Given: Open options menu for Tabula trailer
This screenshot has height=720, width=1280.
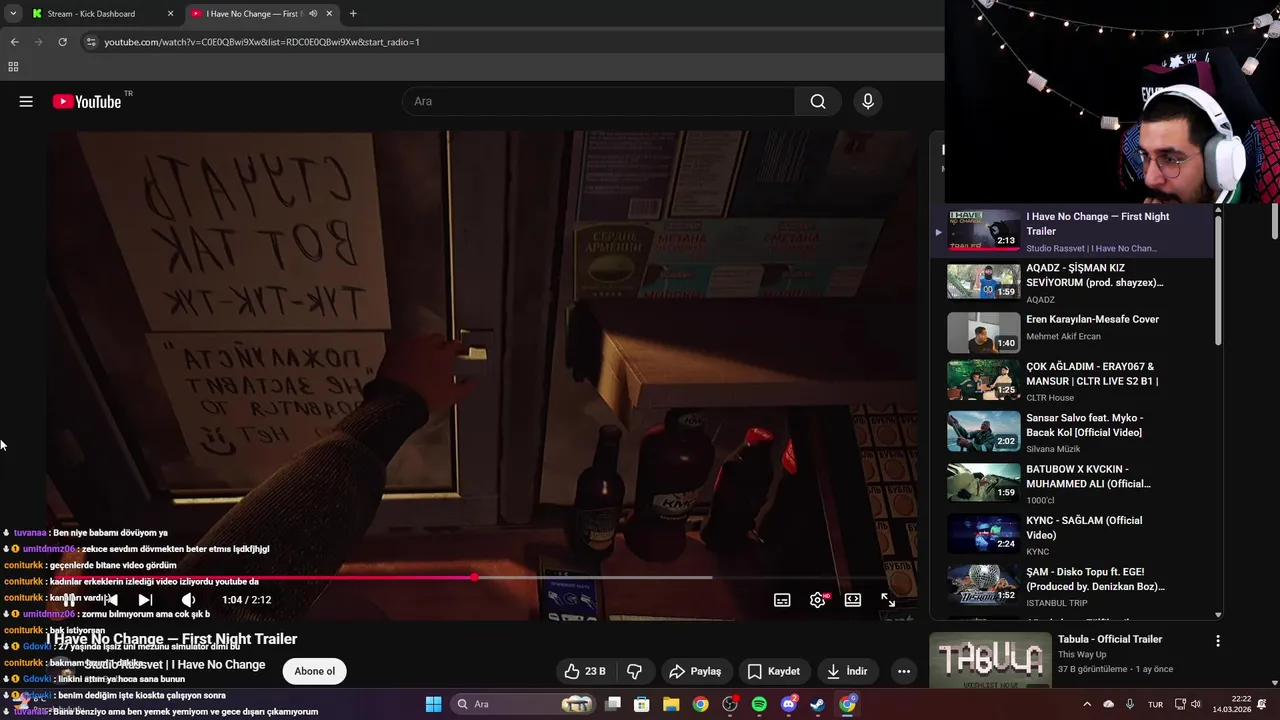Looking at the screenshot, I should 1217,640.
